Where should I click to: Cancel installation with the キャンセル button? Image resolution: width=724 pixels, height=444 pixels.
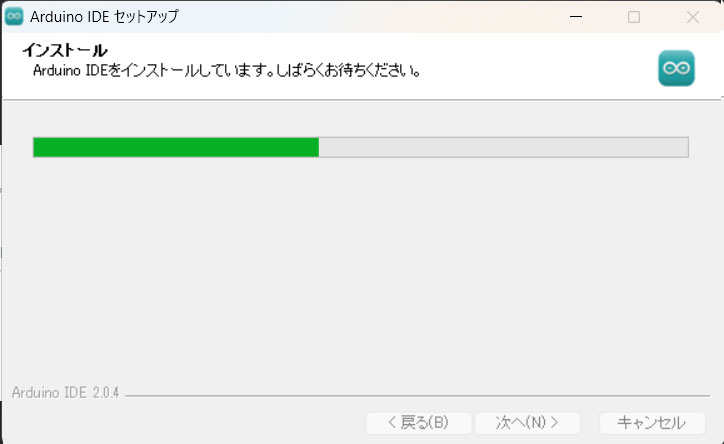(652, 423)
